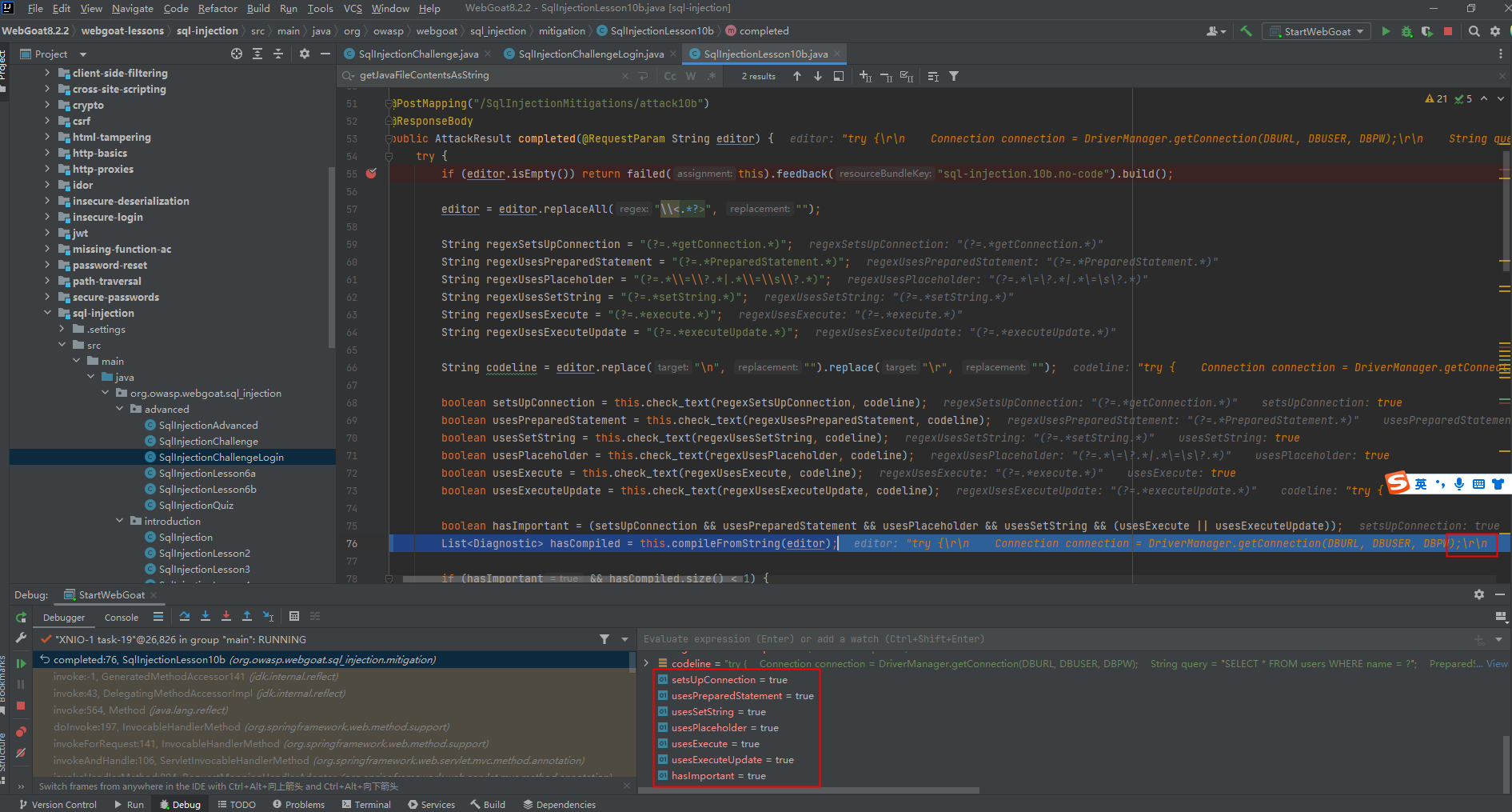
Task: Click Step Out in debugger toolbar
Action: click(247, 616)
